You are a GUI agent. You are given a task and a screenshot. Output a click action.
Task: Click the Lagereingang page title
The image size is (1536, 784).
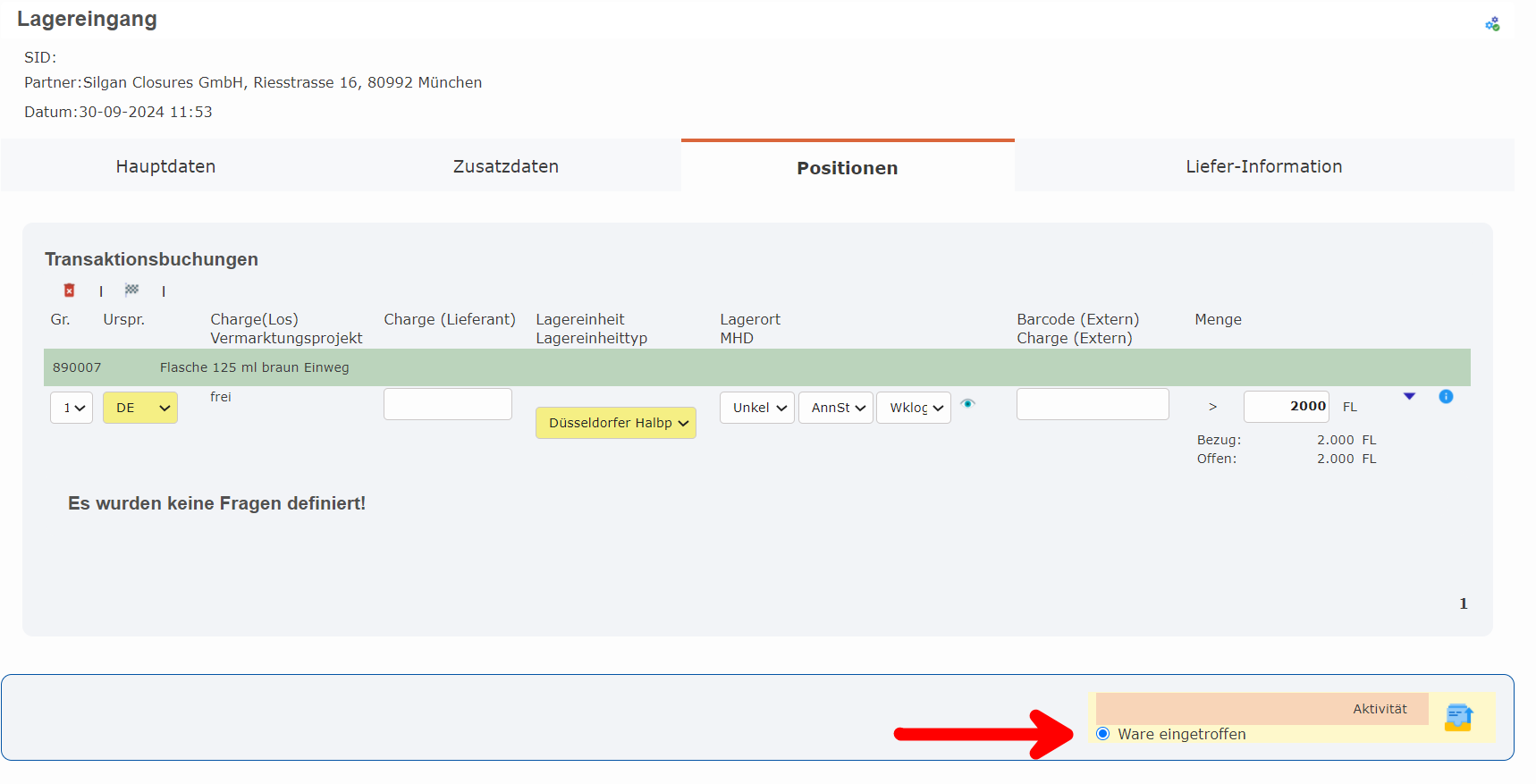pyautogui.click(x=87, y=19)
